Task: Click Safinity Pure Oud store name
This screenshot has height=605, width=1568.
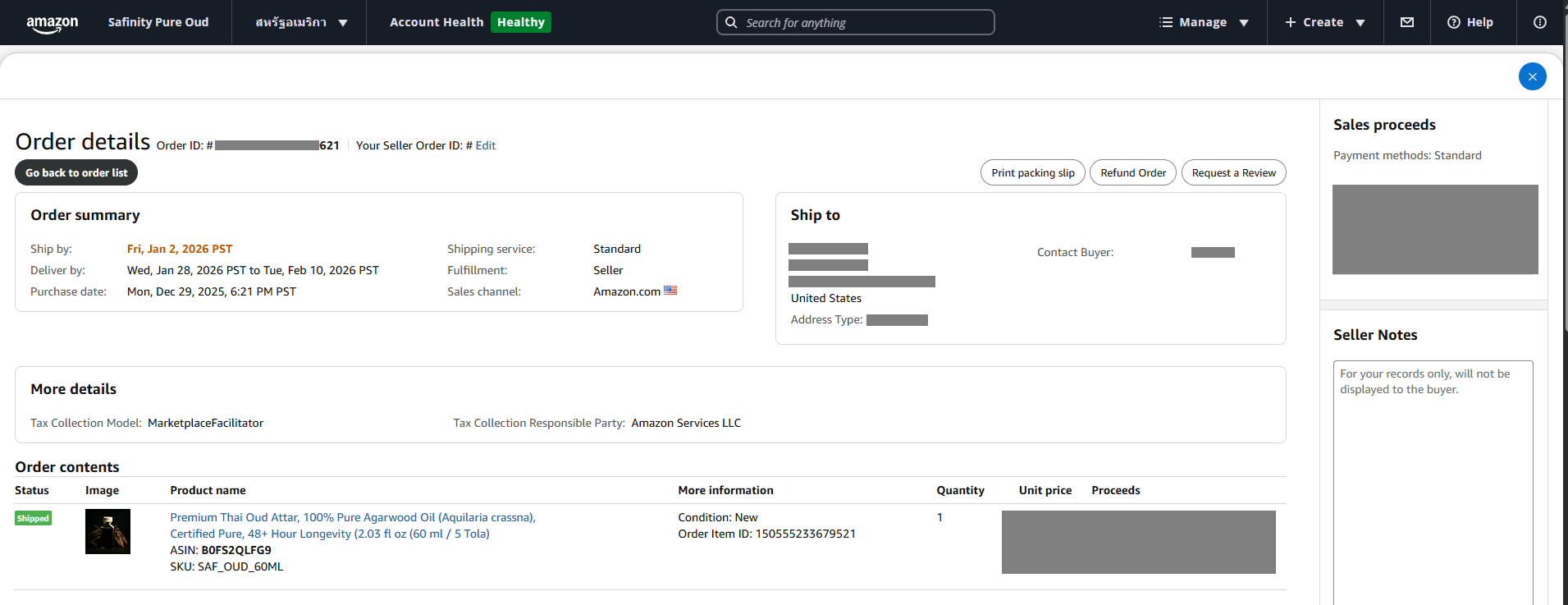Action: point(158,22)
